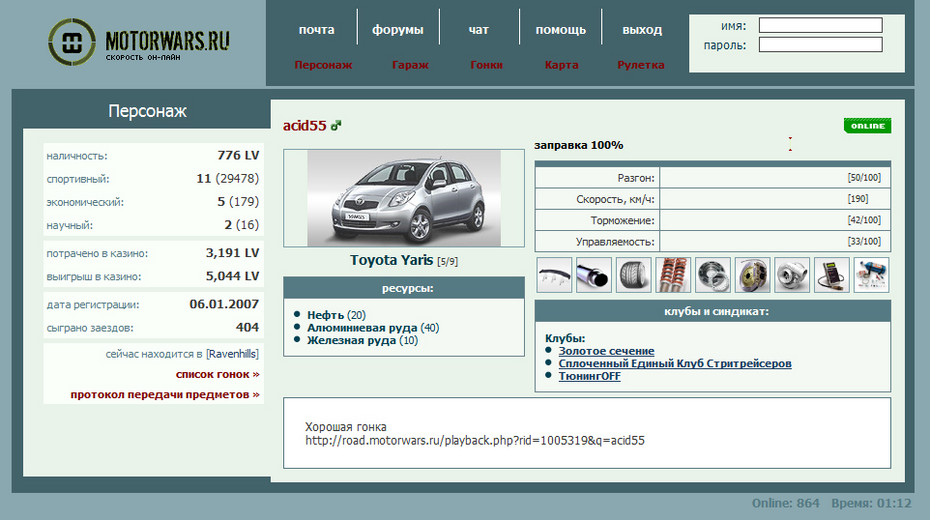This screenshot has width=930, height=520.
Task: Click the clutch disc part icon
Action: click(713, 275)
